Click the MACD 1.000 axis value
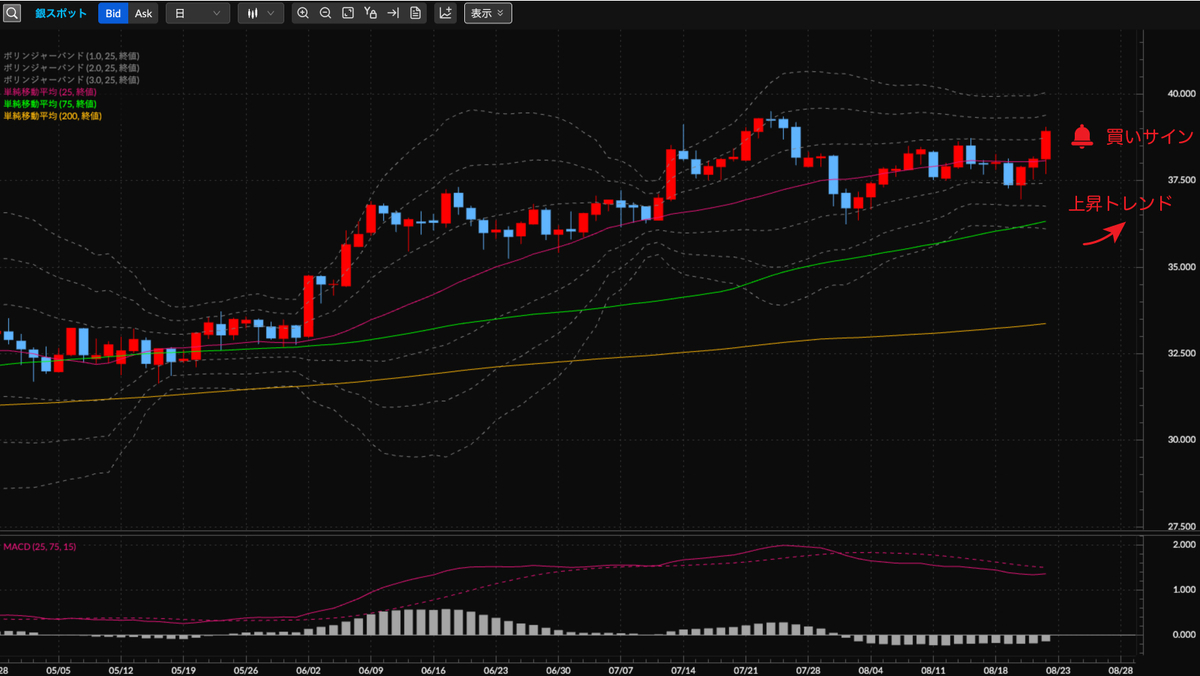The height and width of the screenshot is (676, 1200). point(1183,589)
